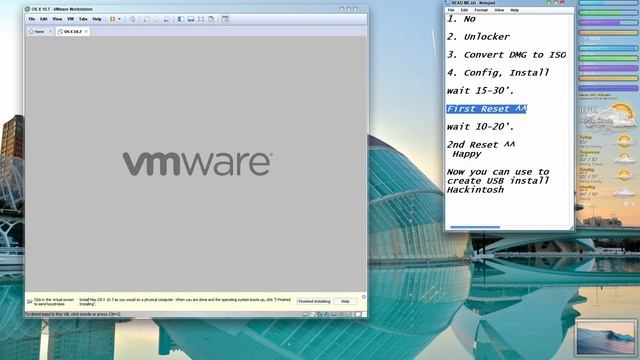The image size is (640, 360).
Task: Open the Notepad File menu
Action: pos(451,10)
